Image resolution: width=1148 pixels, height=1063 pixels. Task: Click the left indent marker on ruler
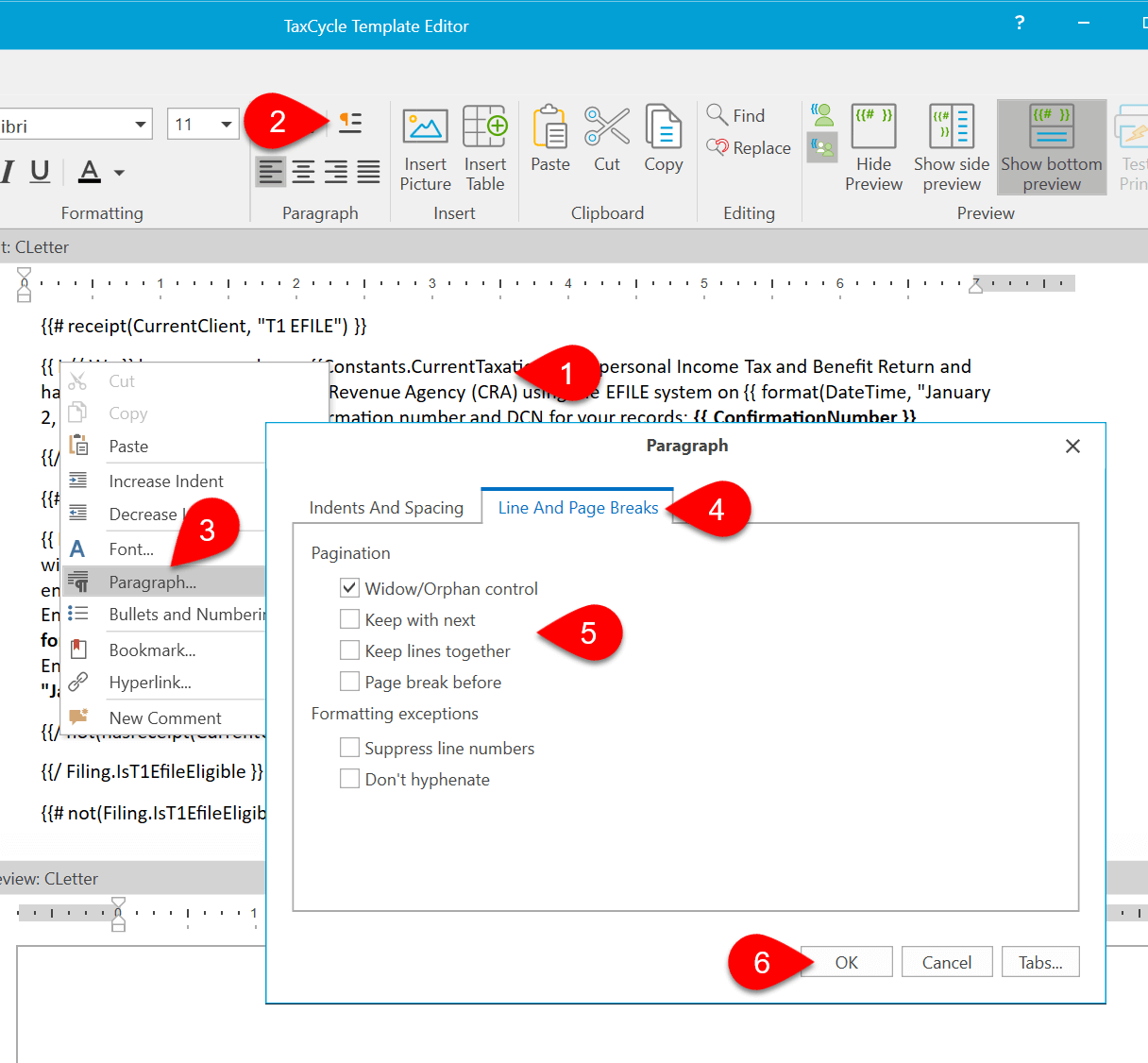tap(25, 284)
